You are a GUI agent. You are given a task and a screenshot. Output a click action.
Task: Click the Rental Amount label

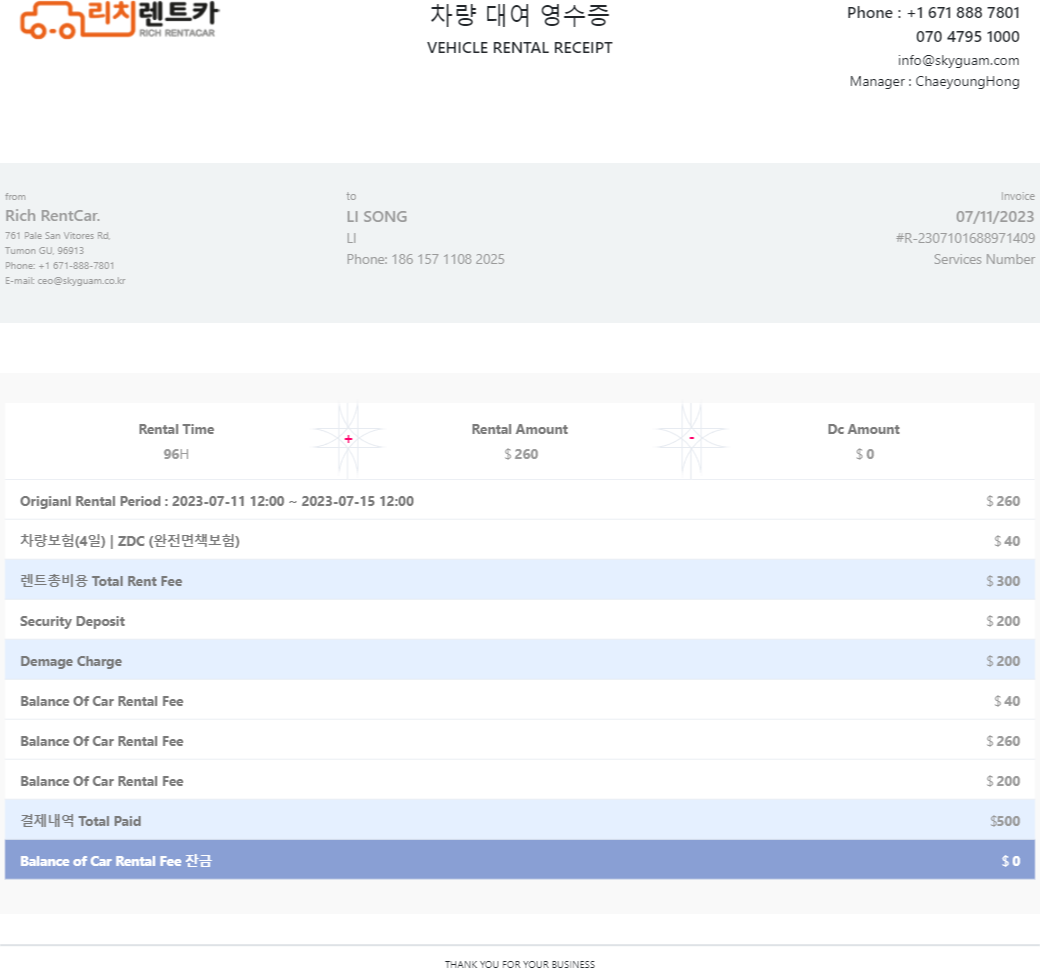tap(519, 429)
